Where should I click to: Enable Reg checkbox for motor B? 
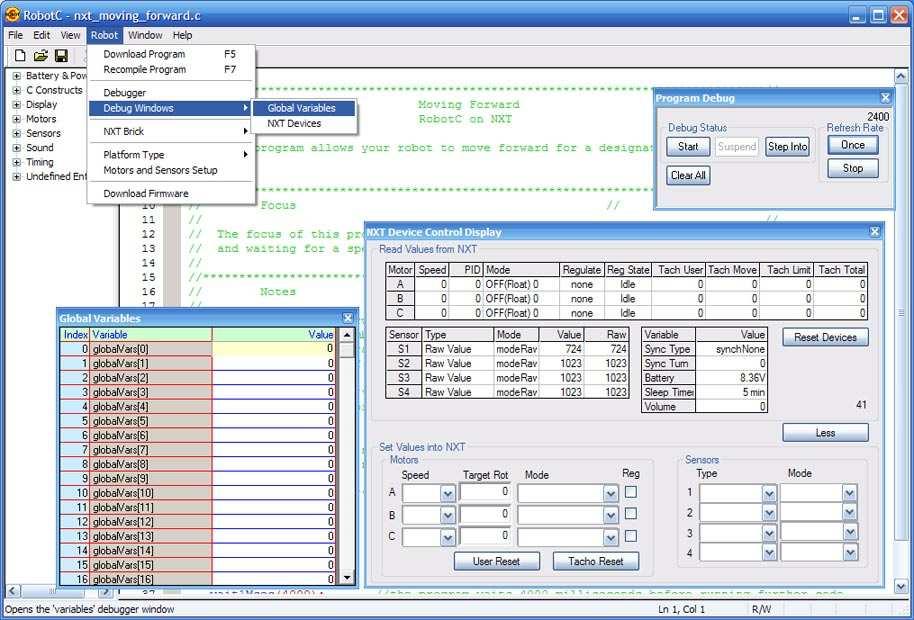631,514
